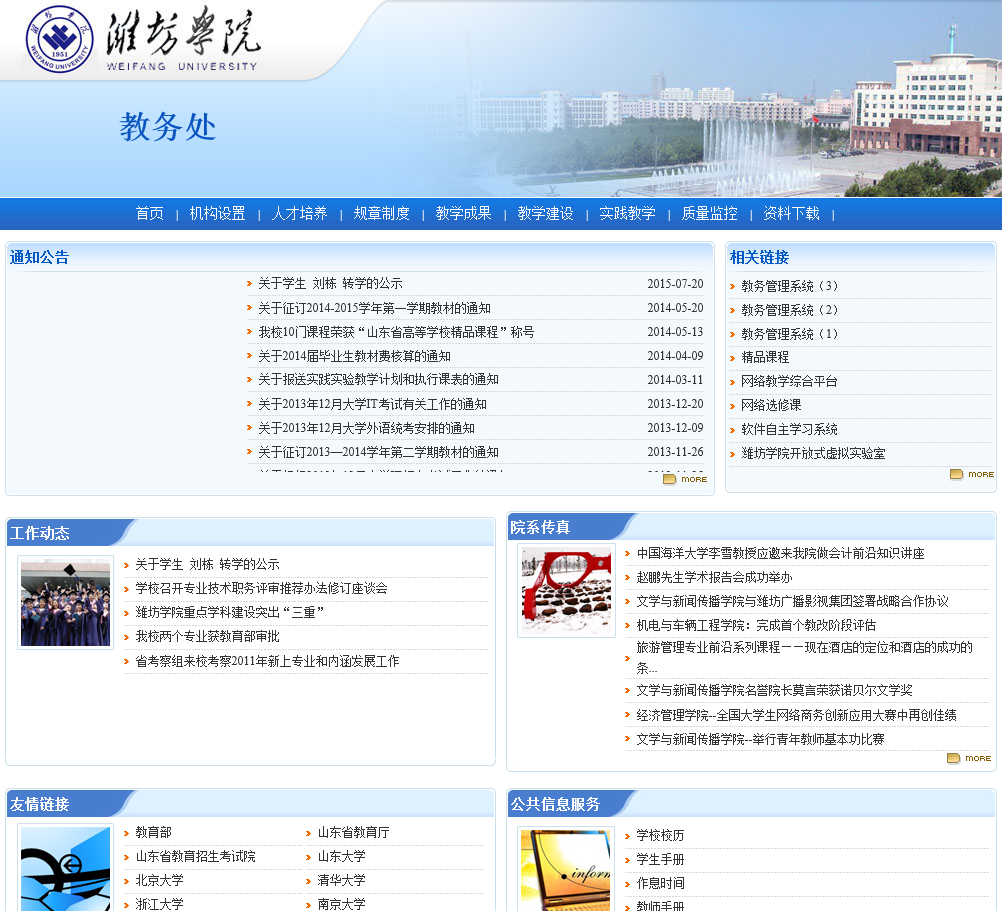The width and height of the screenshot is (1002, 911).
Task: Open 省考察组来校考察2011年新上专业 article
Action: tap(267, 661)
